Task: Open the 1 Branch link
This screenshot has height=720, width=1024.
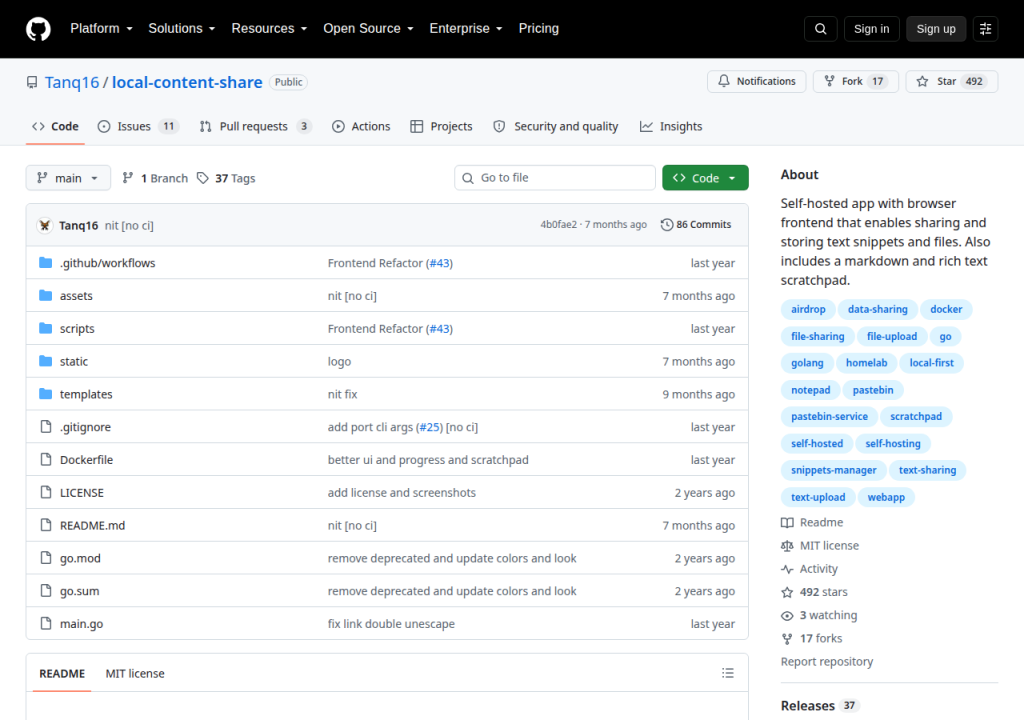Action: 155,178
